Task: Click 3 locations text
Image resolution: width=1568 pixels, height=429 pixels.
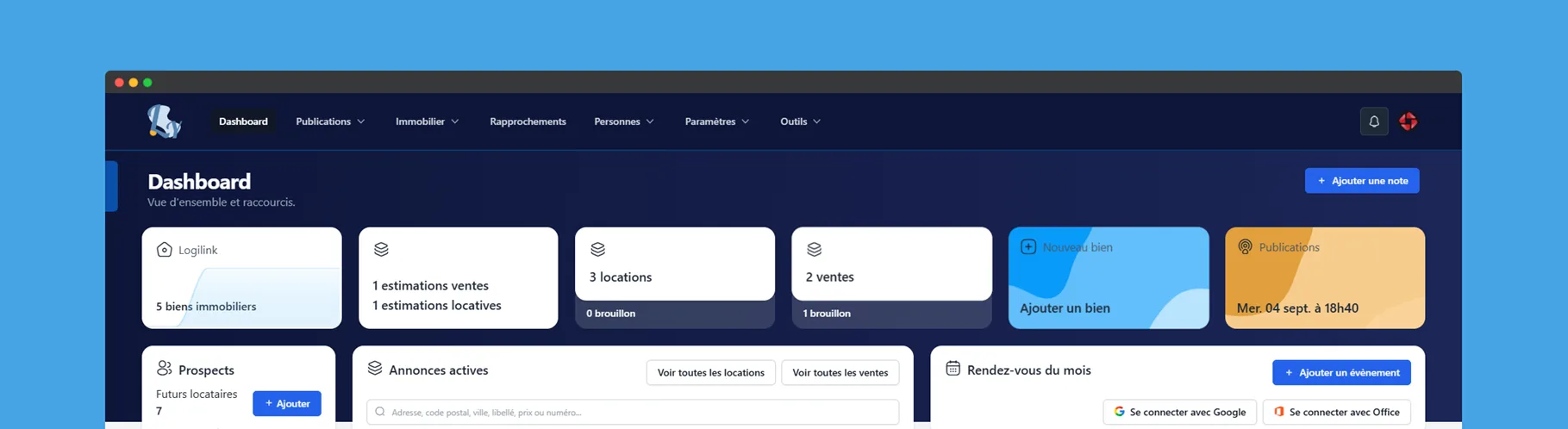Action: (621, 277)
